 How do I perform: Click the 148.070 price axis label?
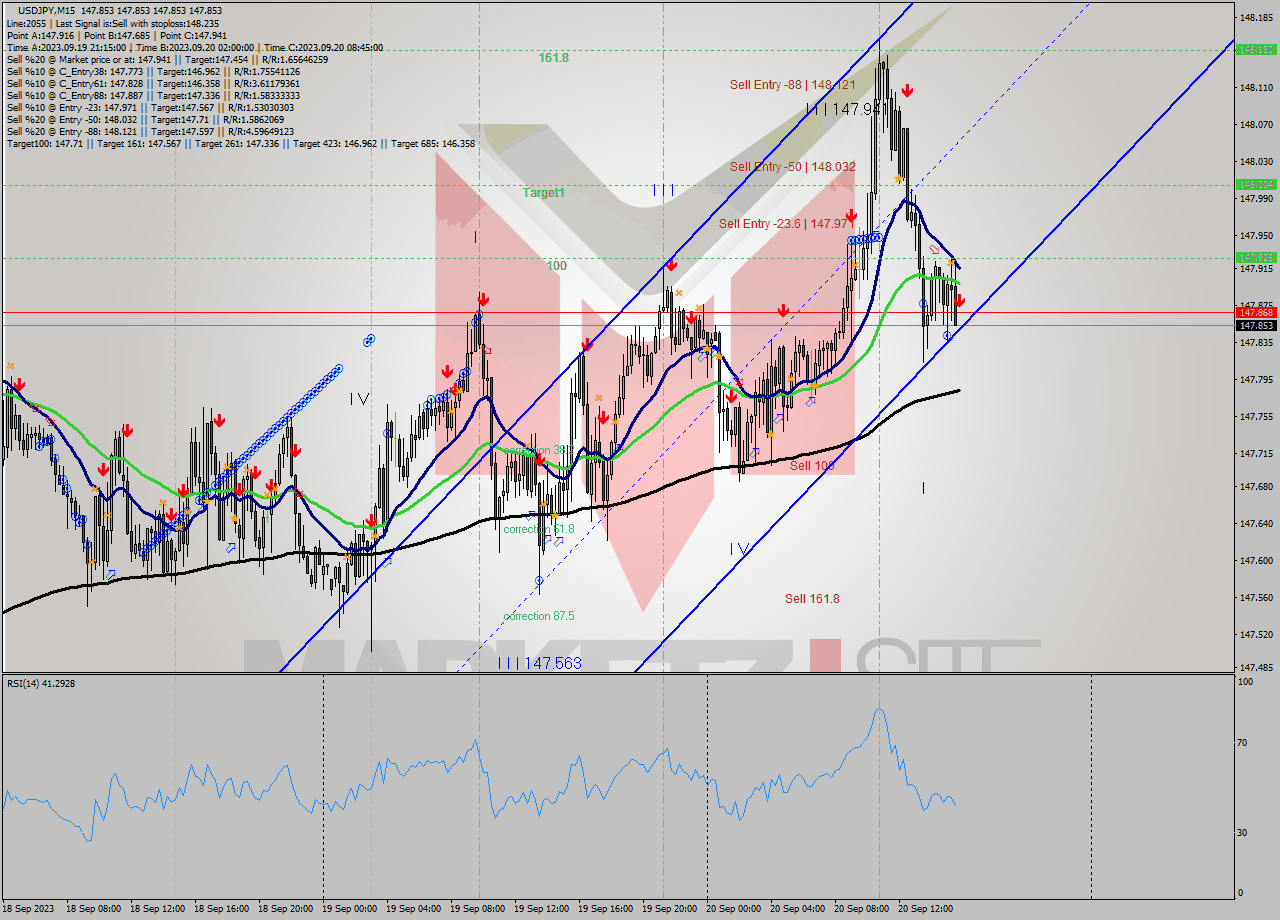1256,125
